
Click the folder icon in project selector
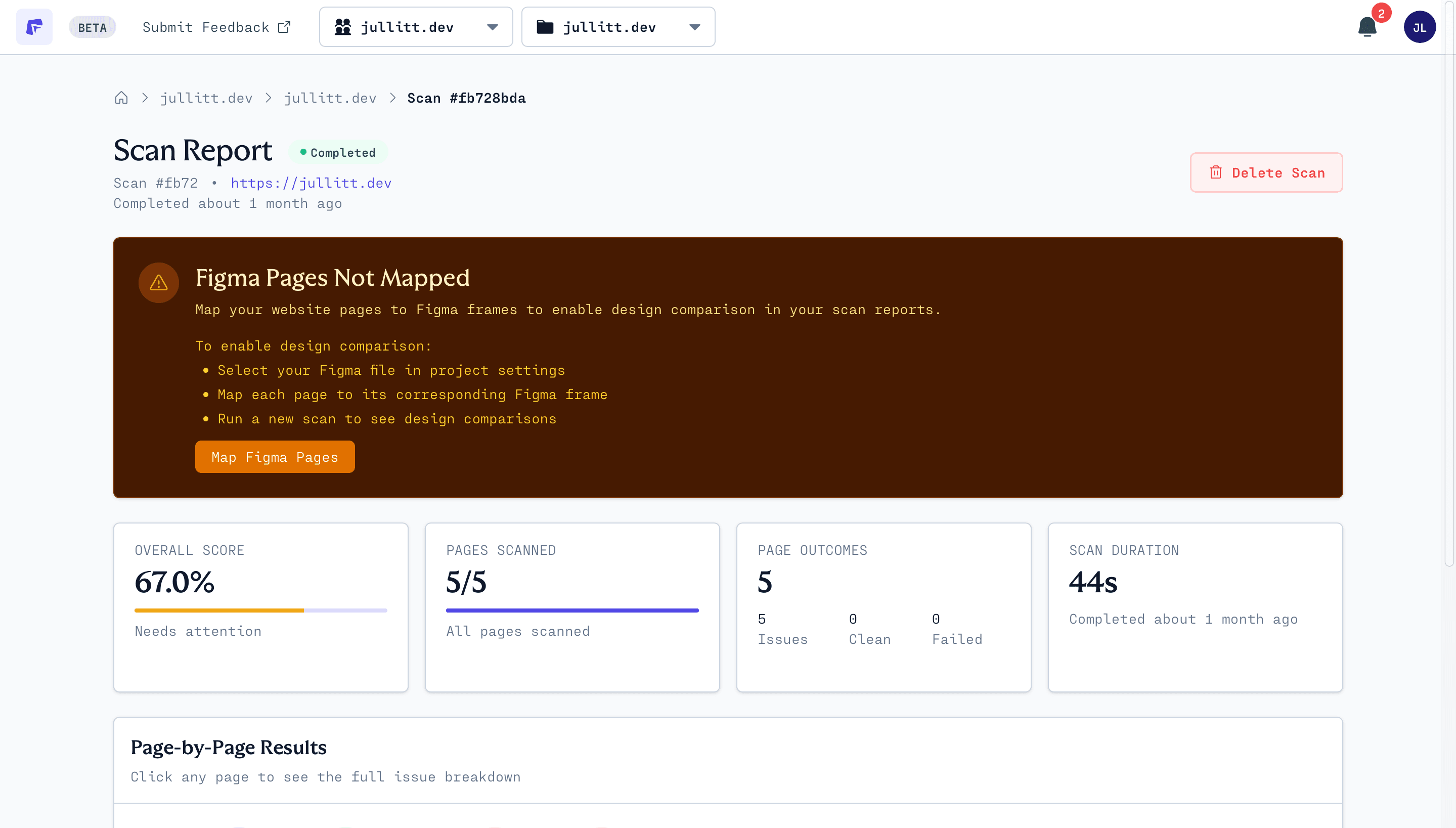[545, 27]
